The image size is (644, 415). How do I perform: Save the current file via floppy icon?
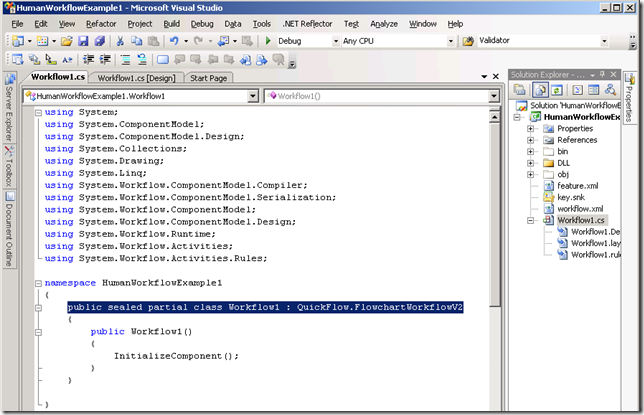pyautogui.click(x=83, y=41)
